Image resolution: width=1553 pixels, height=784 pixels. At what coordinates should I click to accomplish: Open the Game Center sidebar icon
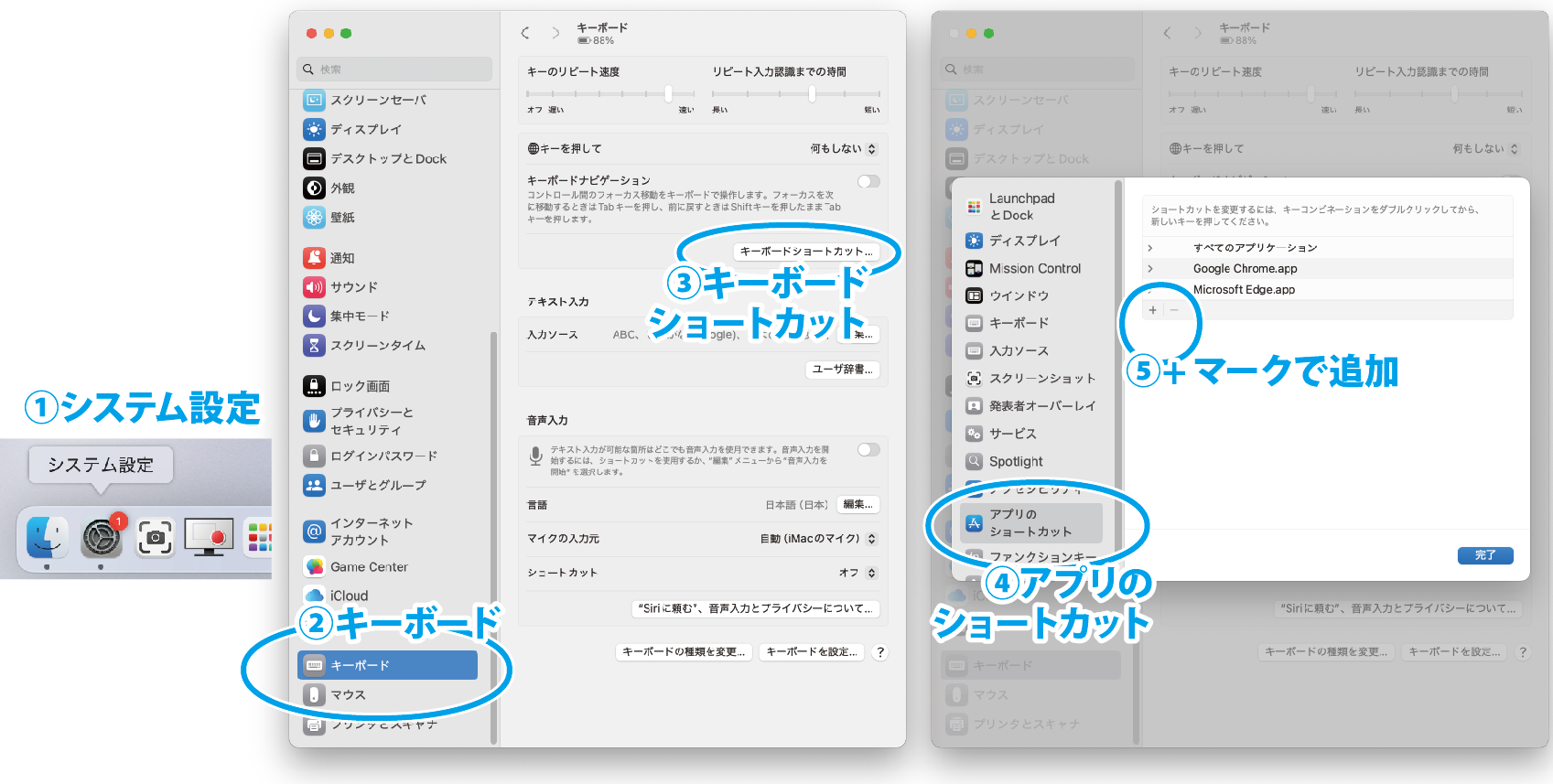click(x=314, y=567)
